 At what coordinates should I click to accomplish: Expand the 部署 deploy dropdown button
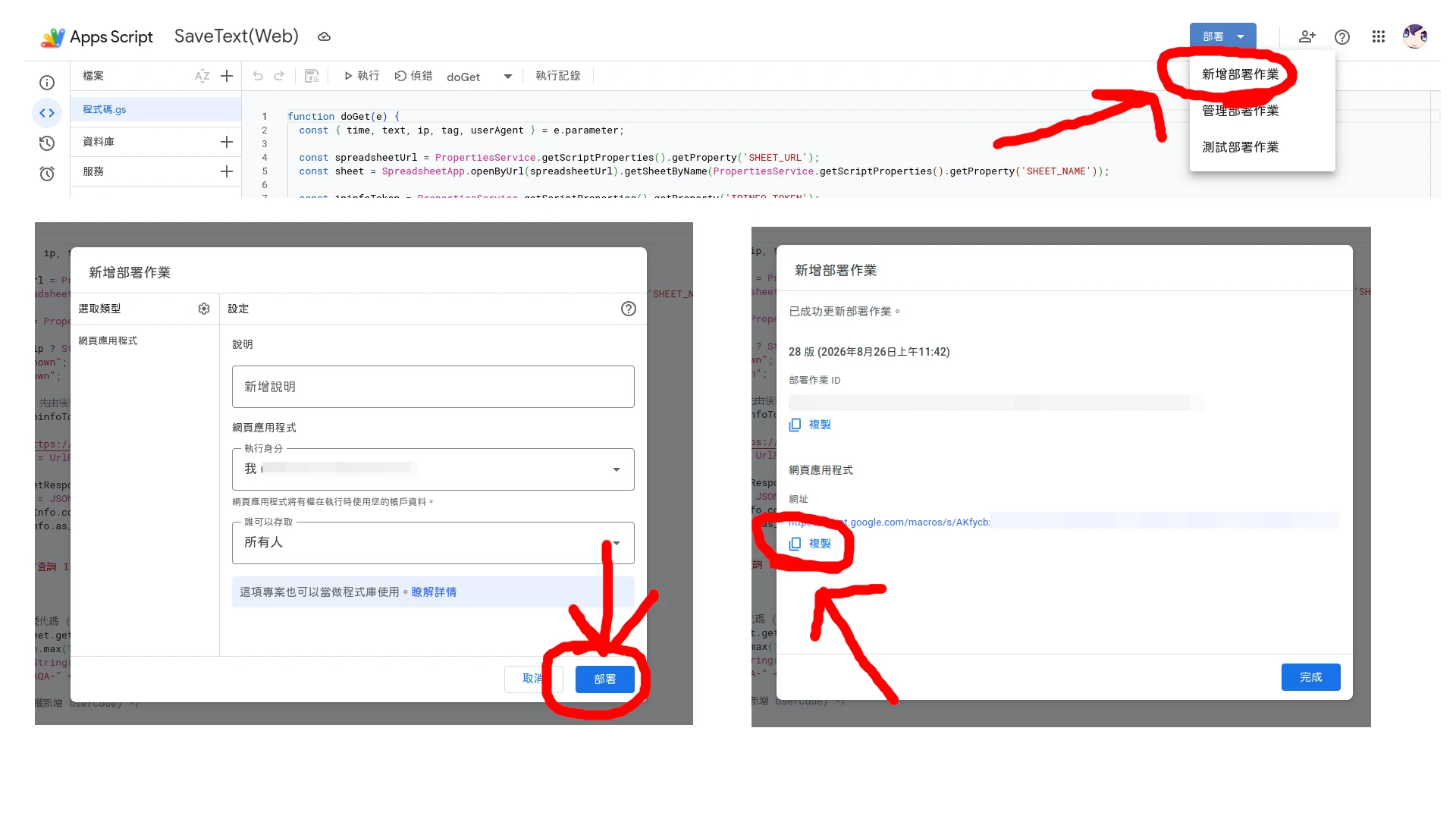click(x=1222, y=36)
